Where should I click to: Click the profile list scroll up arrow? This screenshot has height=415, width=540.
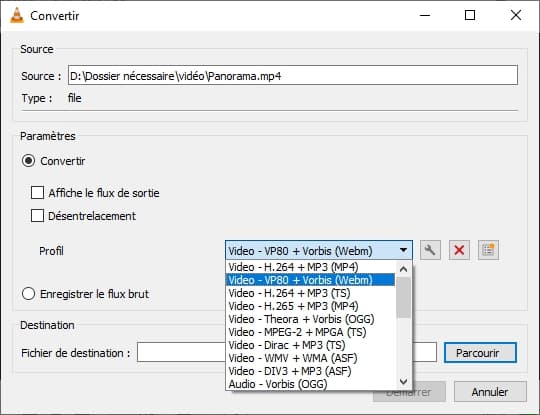403,269
